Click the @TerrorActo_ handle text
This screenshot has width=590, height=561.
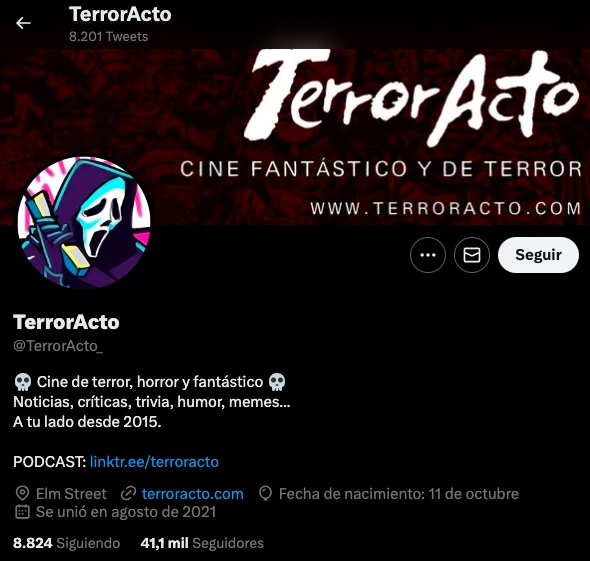[x=58, y=346]
